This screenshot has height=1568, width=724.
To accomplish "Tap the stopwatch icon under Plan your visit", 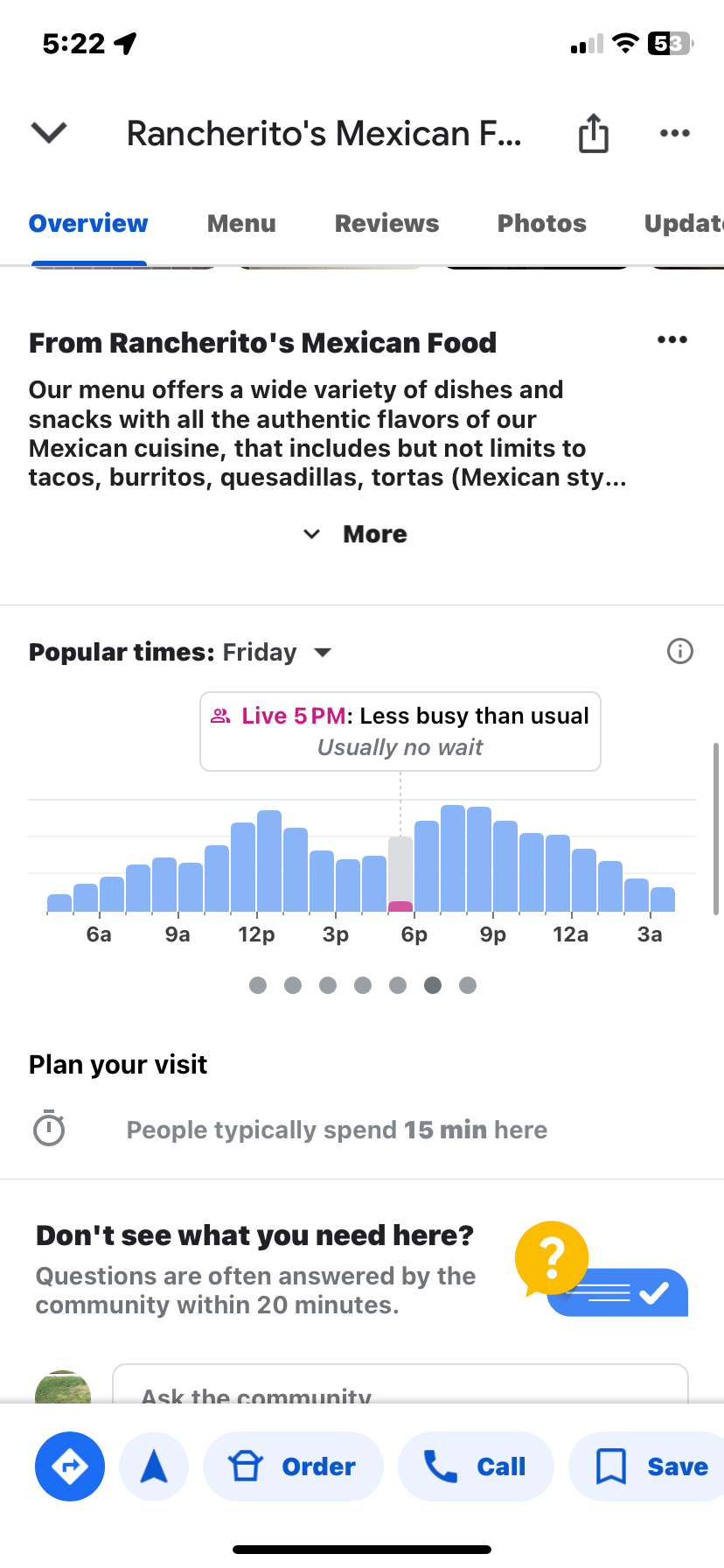I will point(49,1129).
